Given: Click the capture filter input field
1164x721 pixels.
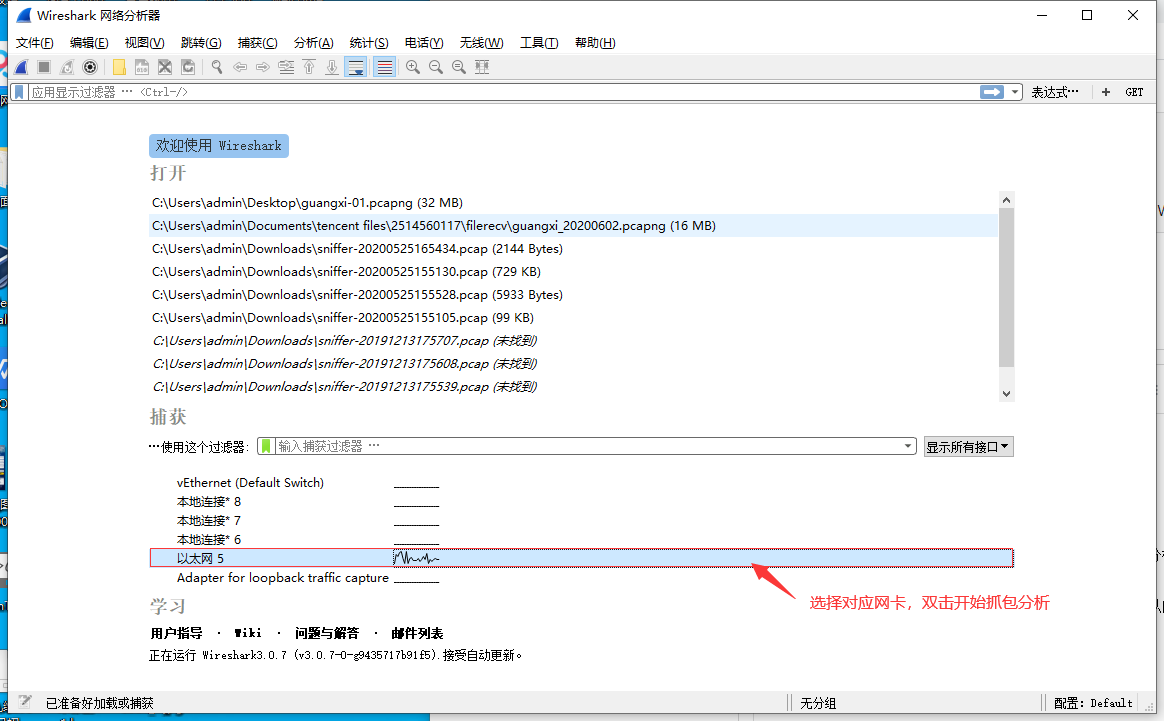Looking at the screenshot, I should point(588,446).
